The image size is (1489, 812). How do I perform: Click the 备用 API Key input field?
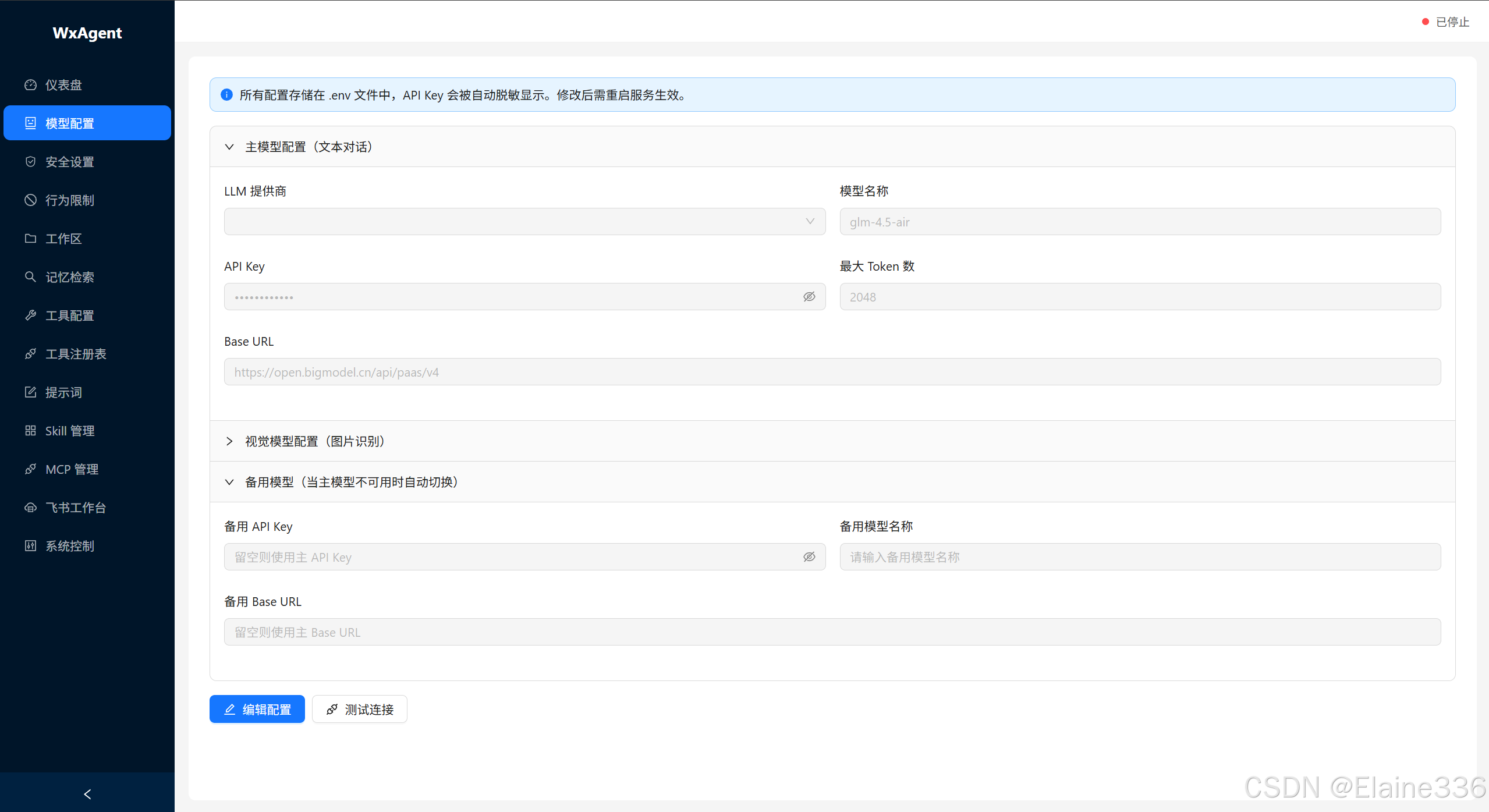(x=524, y=557)
